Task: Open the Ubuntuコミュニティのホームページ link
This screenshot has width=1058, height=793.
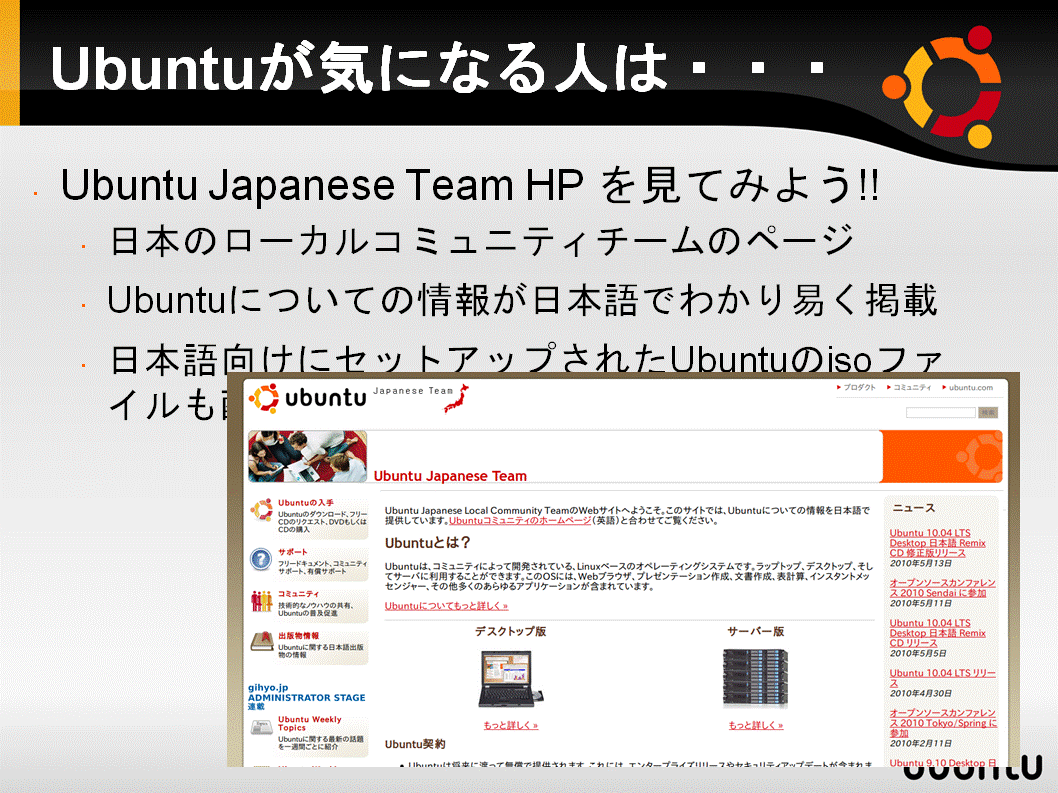Action: pos(520,520)
